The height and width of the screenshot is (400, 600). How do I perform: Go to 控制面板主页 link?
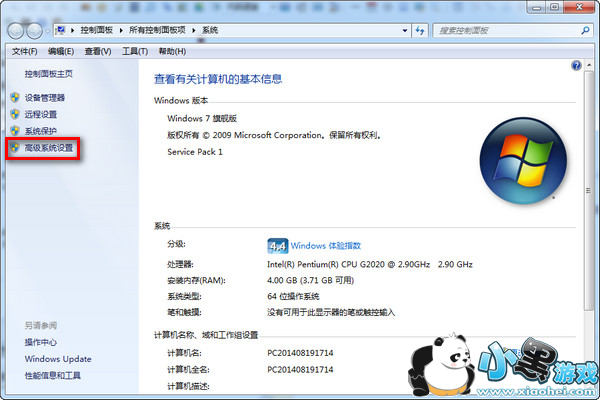(49, 74)
